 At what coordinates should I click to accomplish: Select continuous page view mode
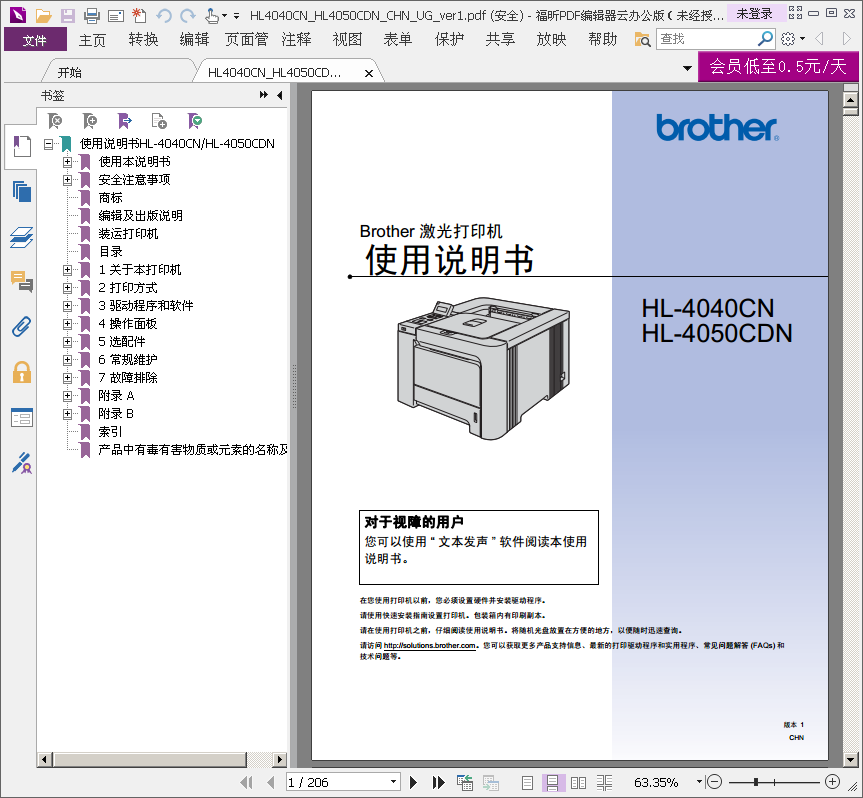click(553, 783)
